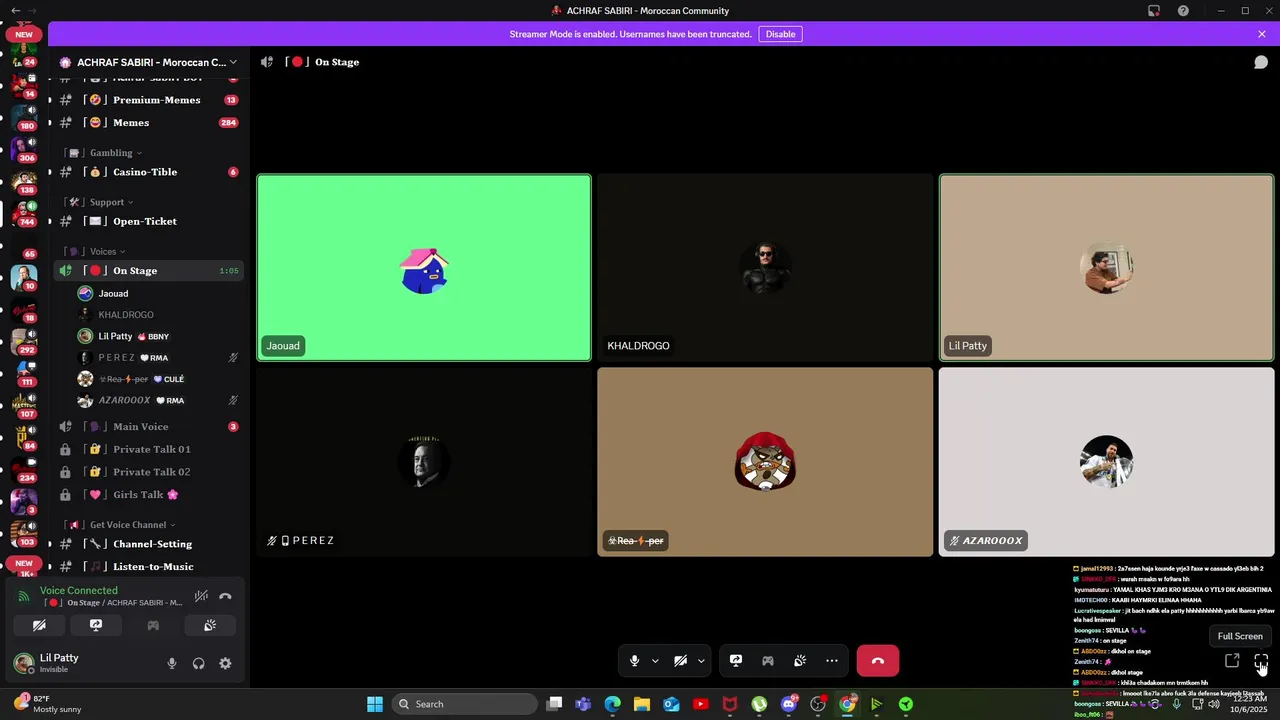The width and height of the screenshot is (1280, 720).
Task: Deafen with the headphones icon
Action: click(199, 663)
